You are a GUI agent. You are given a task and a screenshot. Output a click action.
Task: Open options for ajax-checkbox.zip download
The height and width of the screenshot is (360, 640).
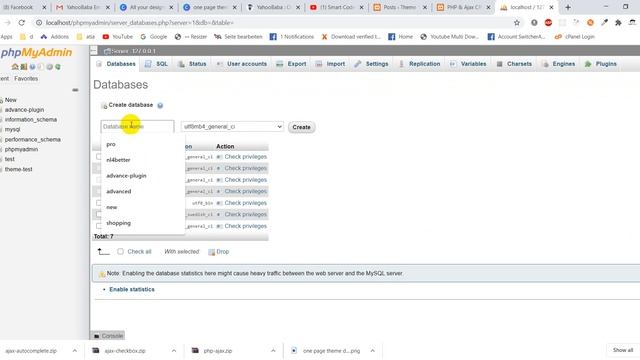pyautogui.click(x=174, y=351)
